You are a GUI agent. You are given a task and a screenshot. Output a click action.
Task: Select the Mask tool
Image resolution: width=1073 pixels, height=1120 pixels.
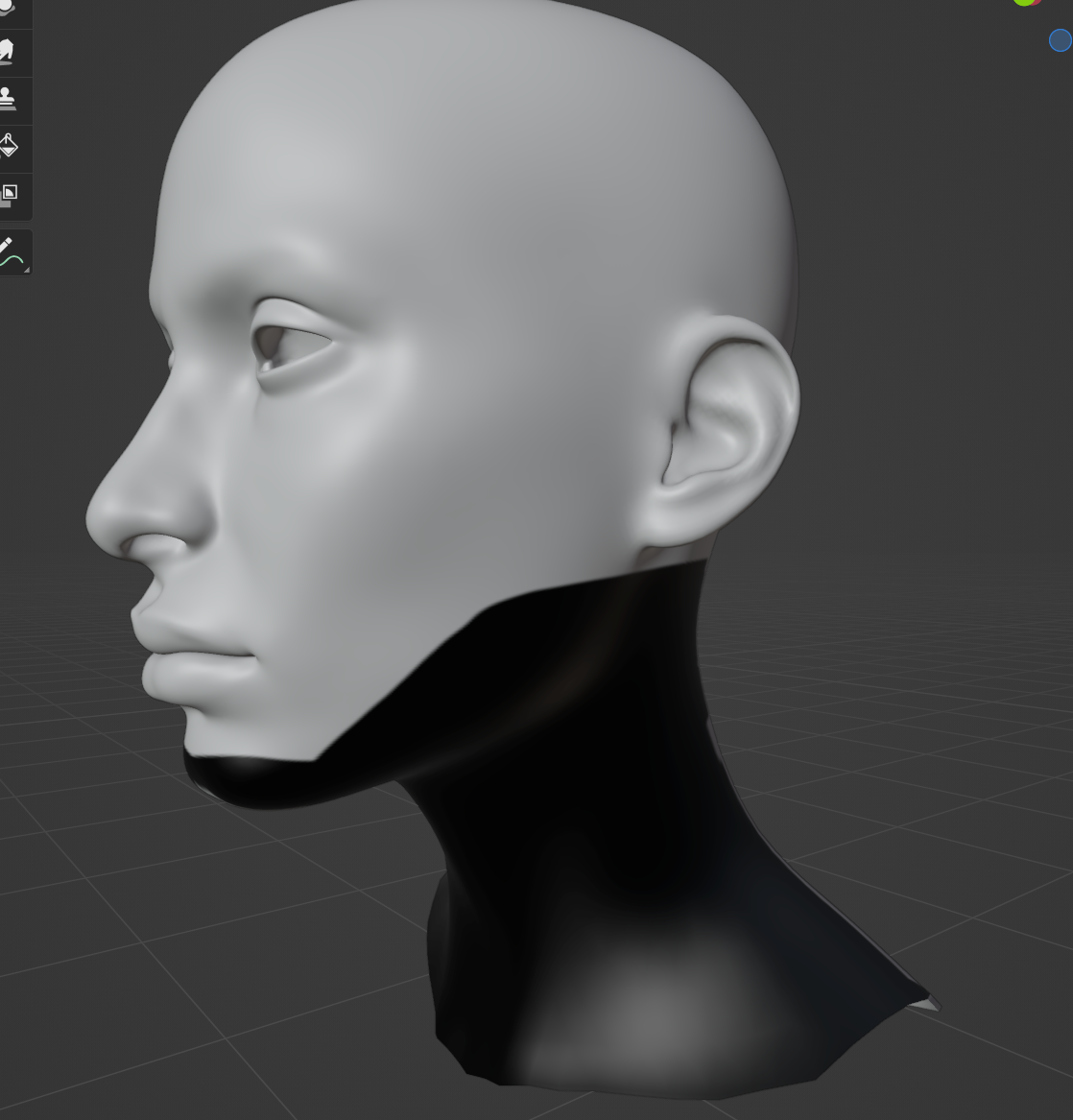(8, 195)
